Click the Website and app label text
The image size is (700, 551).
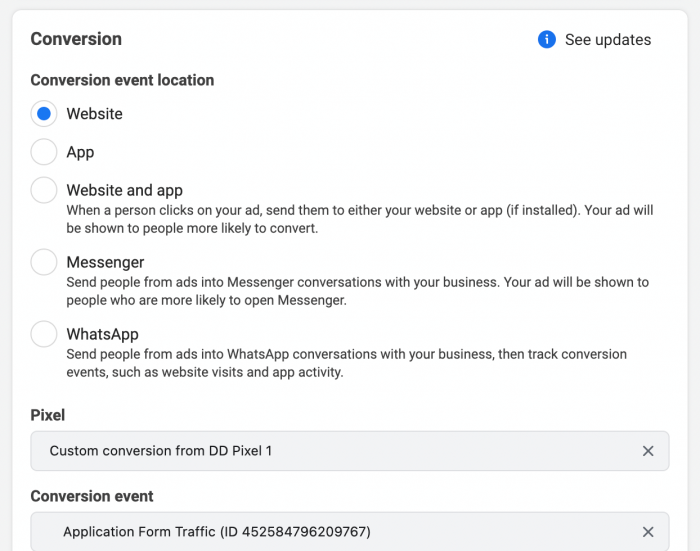124,190
